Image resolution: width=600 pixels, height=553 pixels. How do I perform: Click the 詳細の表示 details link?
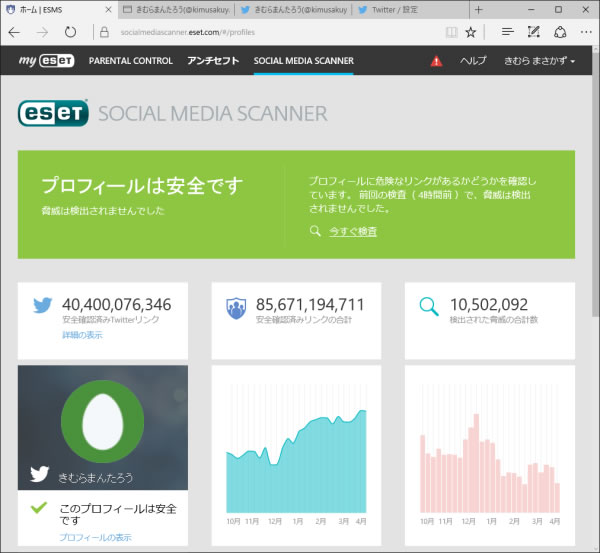[82, 335]
